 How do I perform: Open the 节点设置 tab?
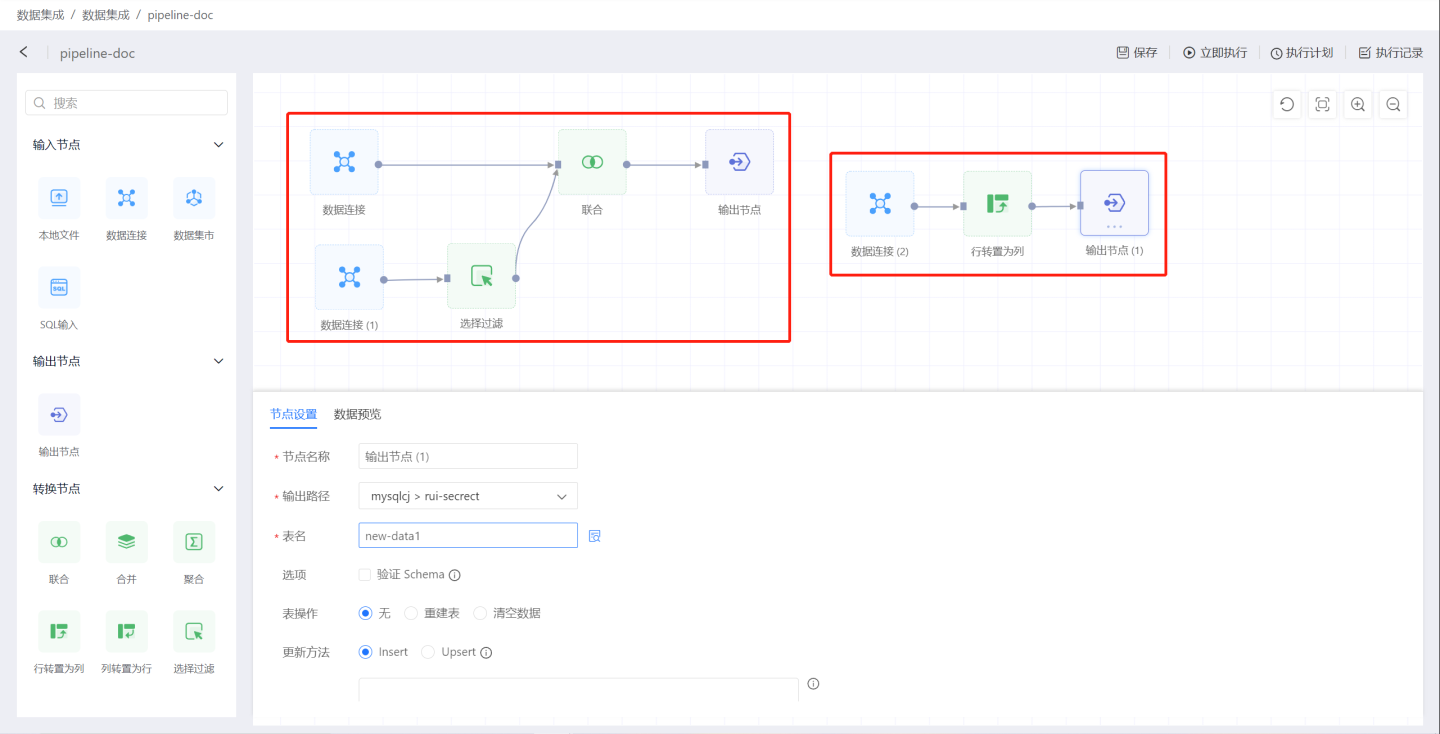(293, 414)
